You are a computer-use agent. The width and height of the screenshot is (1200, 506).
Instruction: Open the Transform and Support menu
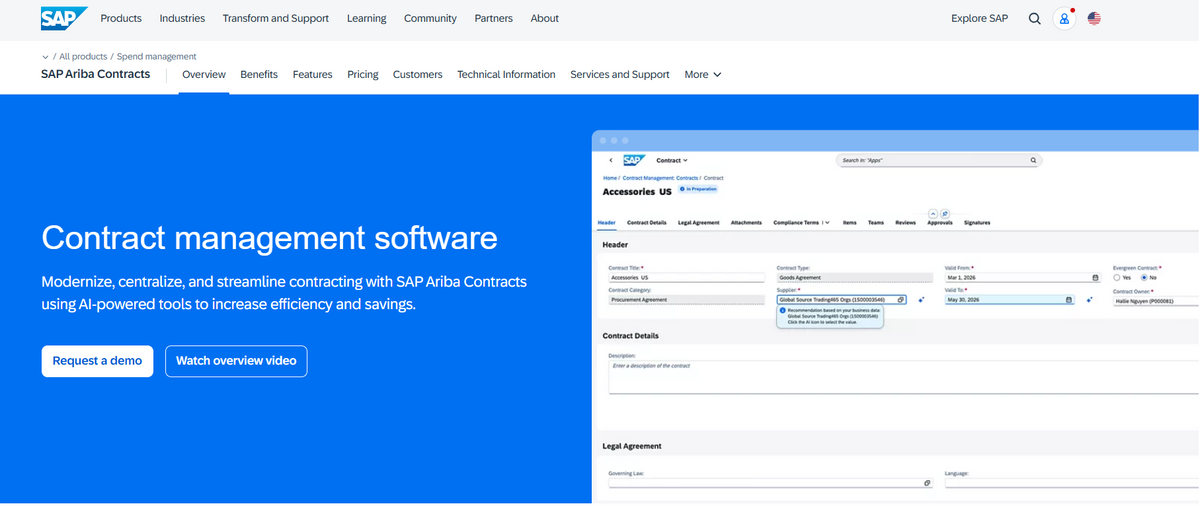click(x=276, y=18)
